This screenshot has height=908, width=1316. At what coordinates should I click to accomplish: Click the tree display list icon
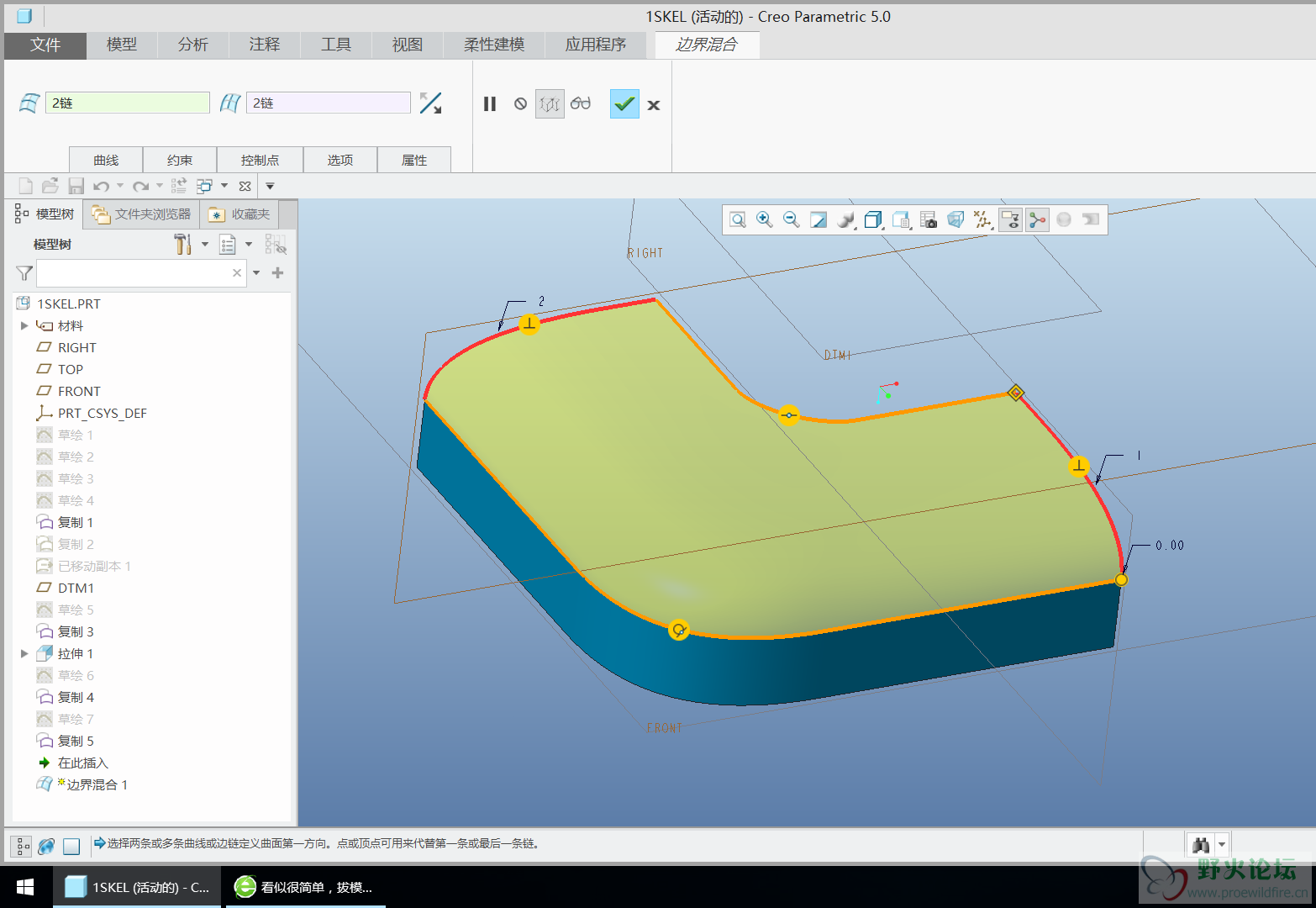click(x=228, y=245)
